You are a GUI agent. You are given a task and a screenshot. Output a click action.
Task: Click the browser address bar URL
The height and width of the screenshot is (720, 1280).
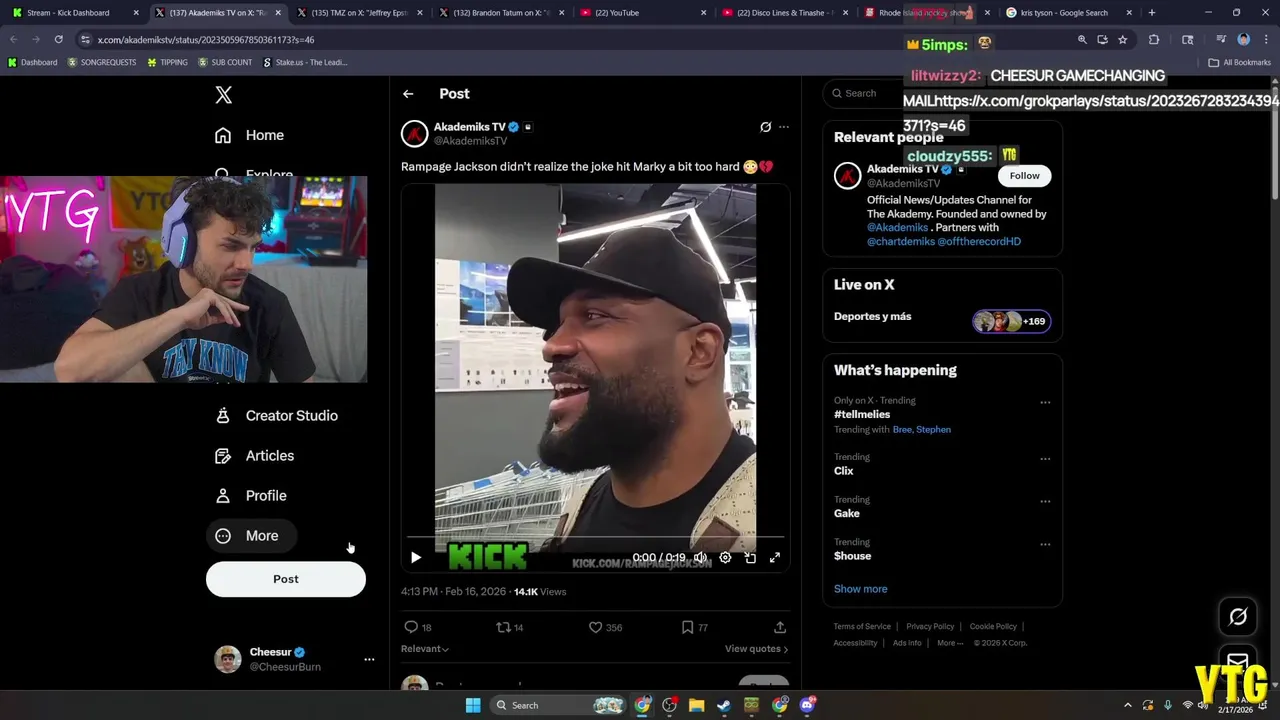pos(206,40)
